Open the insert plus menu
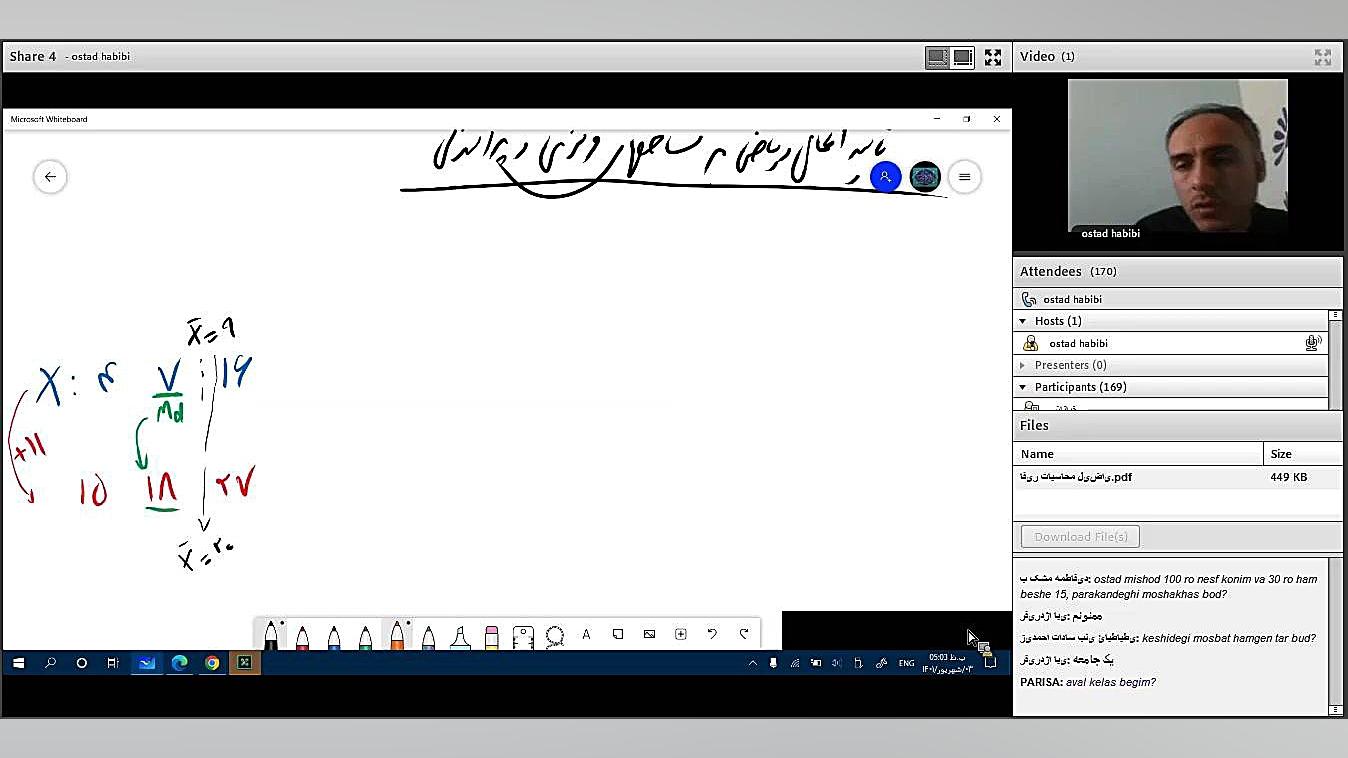Viewport: 1348px width, 758px height. [681, 634]
